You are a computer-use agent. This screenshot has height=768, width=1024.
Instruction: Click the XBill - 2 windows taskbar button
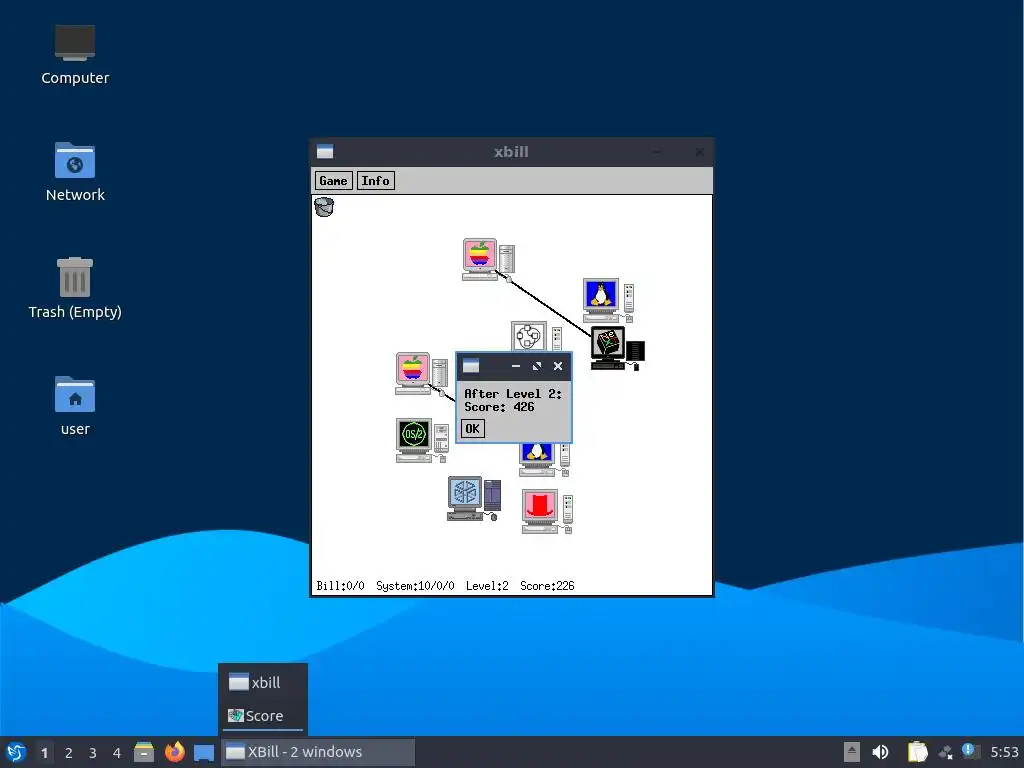317,752
